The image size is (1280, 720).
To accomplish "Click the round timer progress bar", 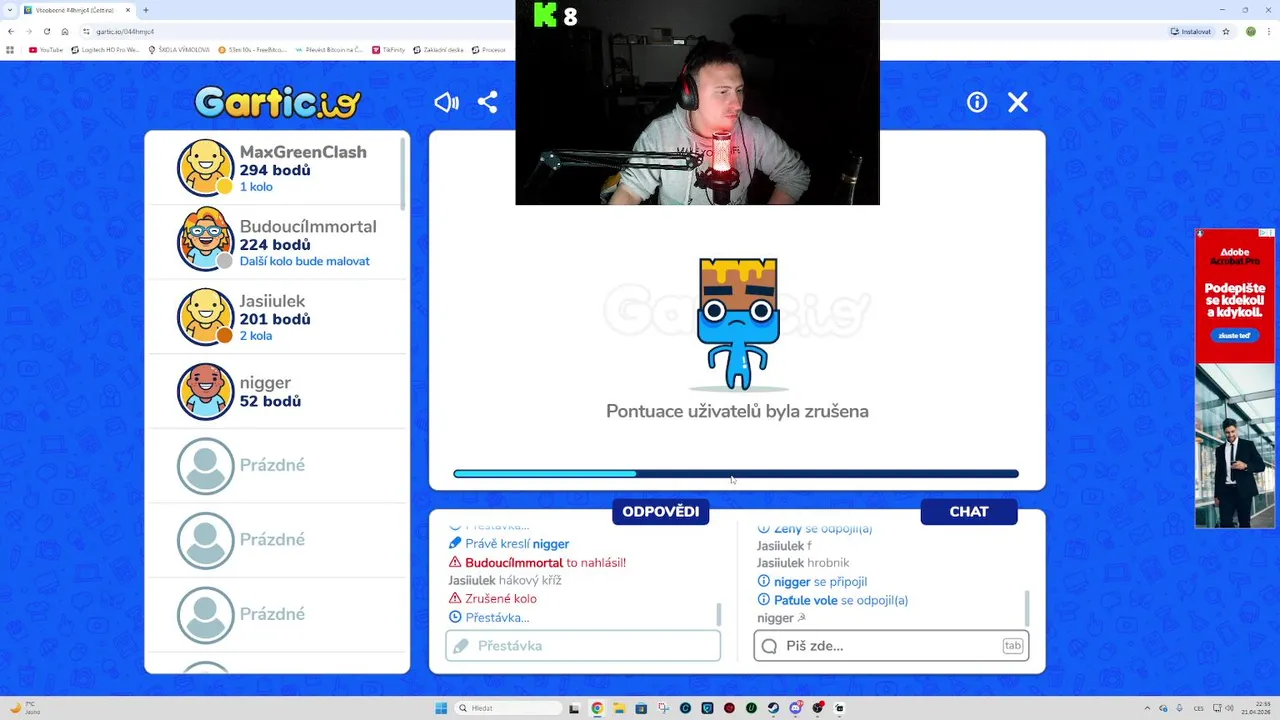I will [x=736, y=474].
